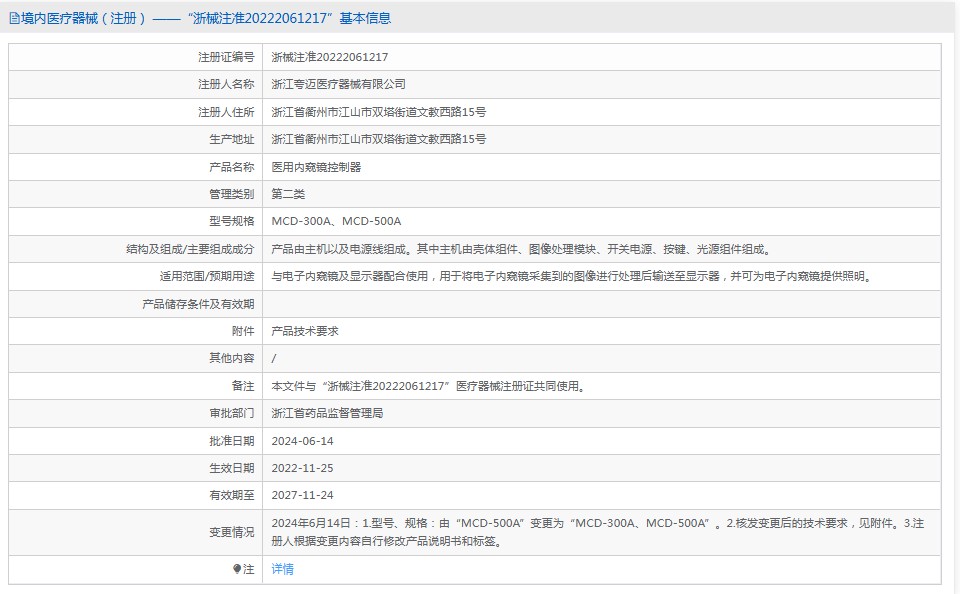The image size is (960, 594).
Task: Click the 审批部门 label
Action: (x=231, y=413)
